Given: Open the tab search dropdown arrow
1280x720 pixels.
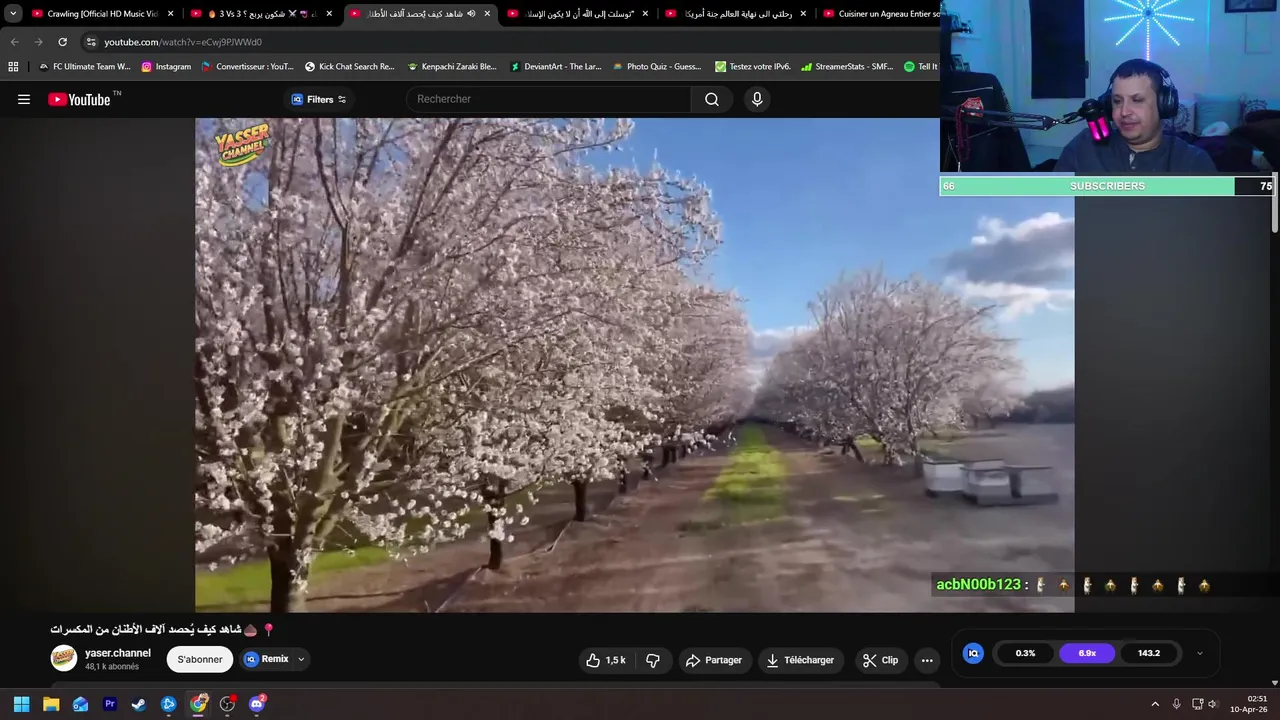Looking at the screenshot, I should (13, 14).
